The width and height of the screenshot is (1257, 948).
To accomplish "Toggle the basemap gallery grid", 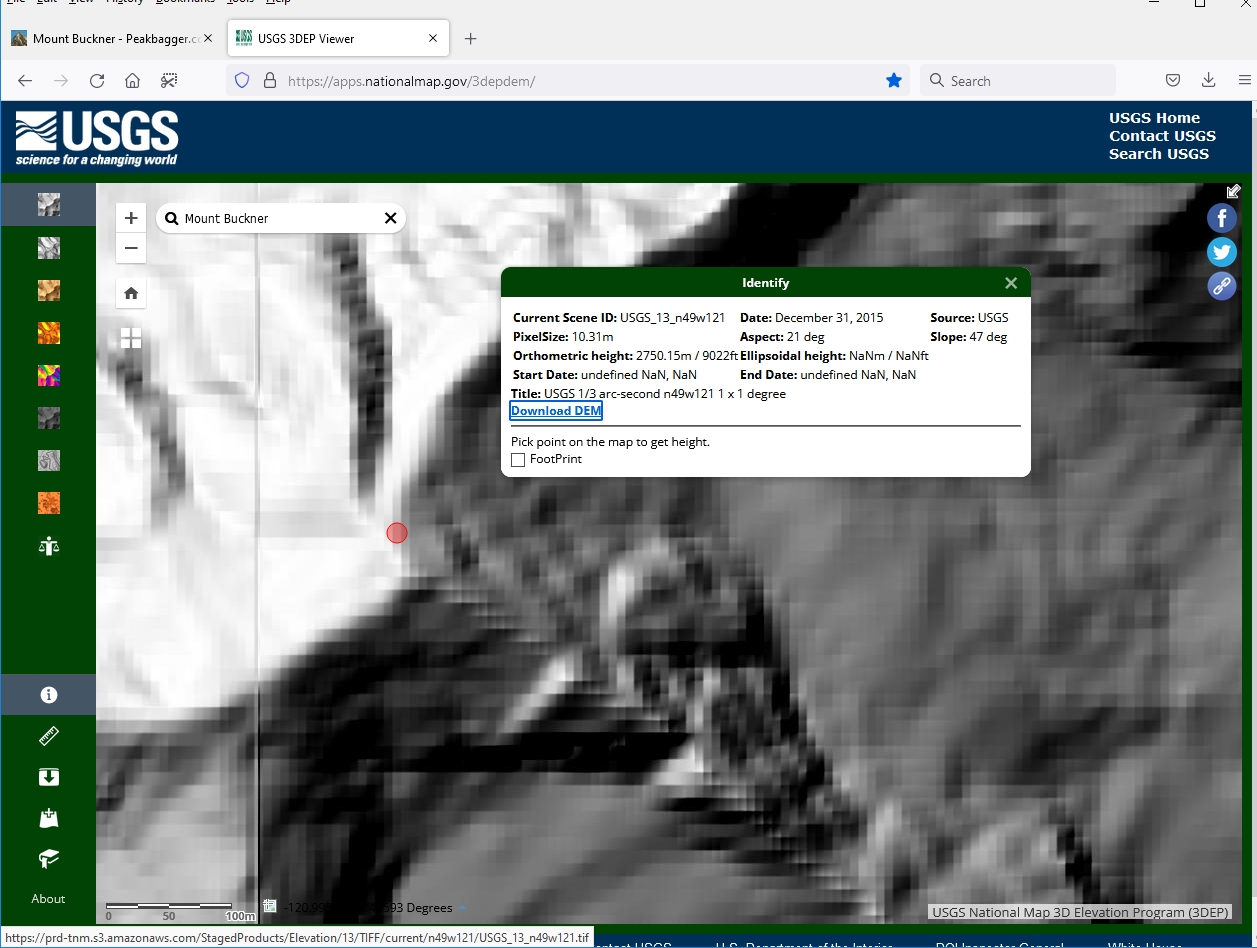I will [x=131, y=338].
